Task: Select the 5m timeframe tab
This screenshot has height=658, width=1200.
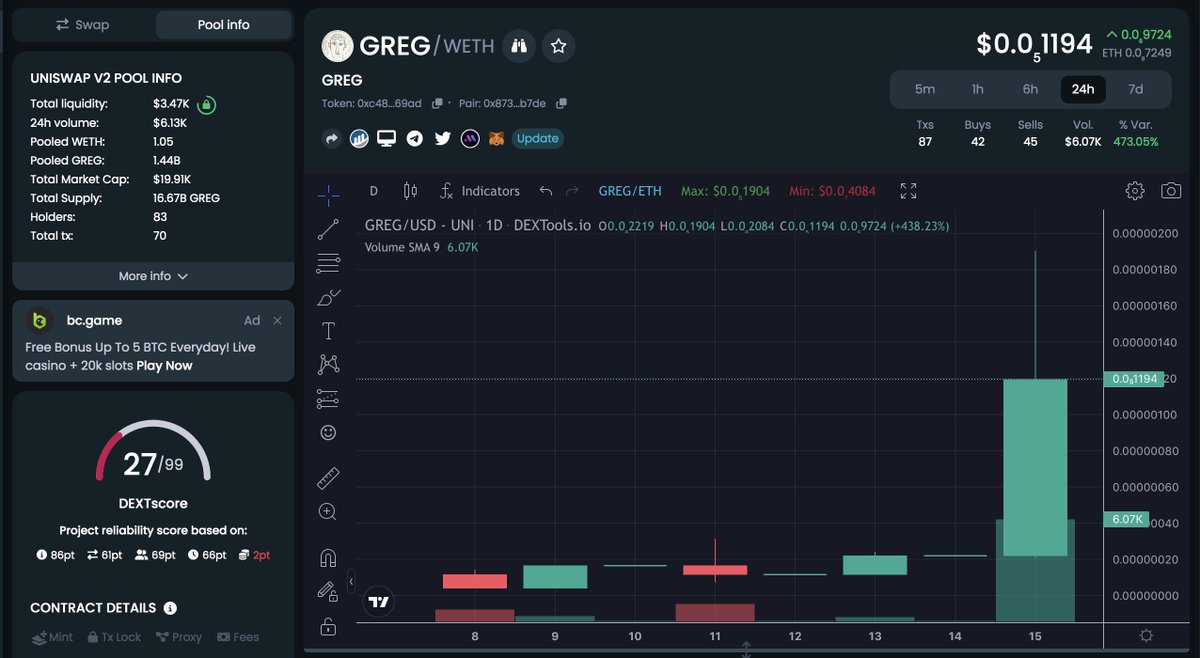Action: (x=925, y=89)
